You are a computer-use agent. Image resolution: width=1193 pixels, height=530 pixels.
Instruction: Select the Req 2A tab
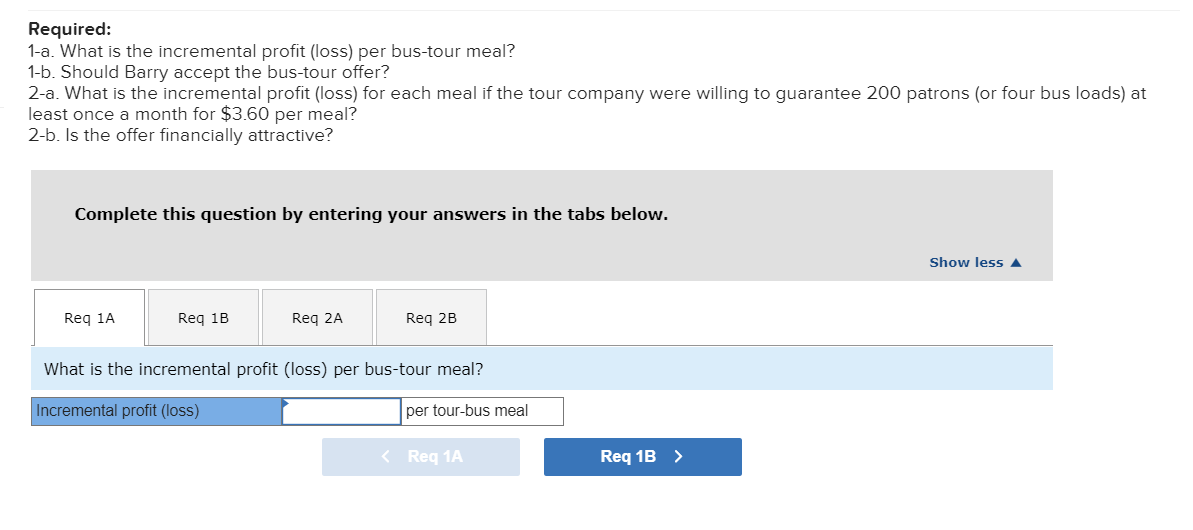click(317, 318)
